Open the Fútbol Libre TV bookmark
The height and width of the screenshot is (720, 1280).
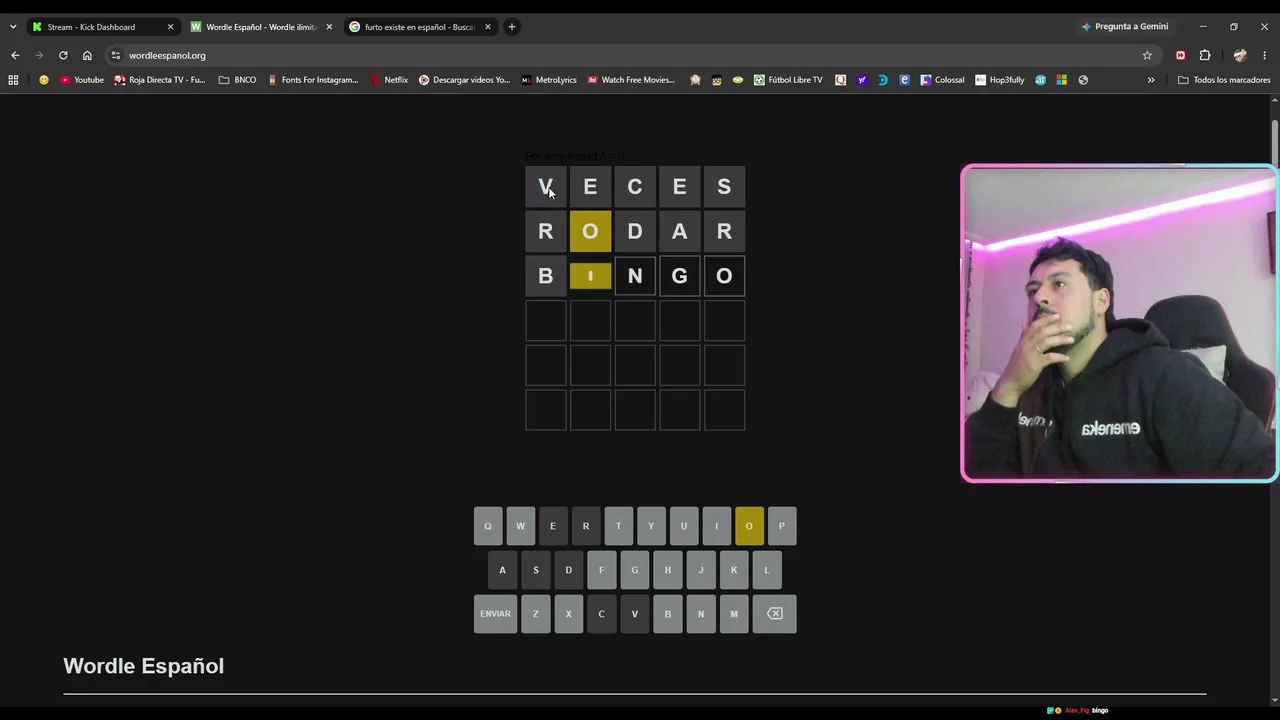pyautogui.click(x=788, y=80)
